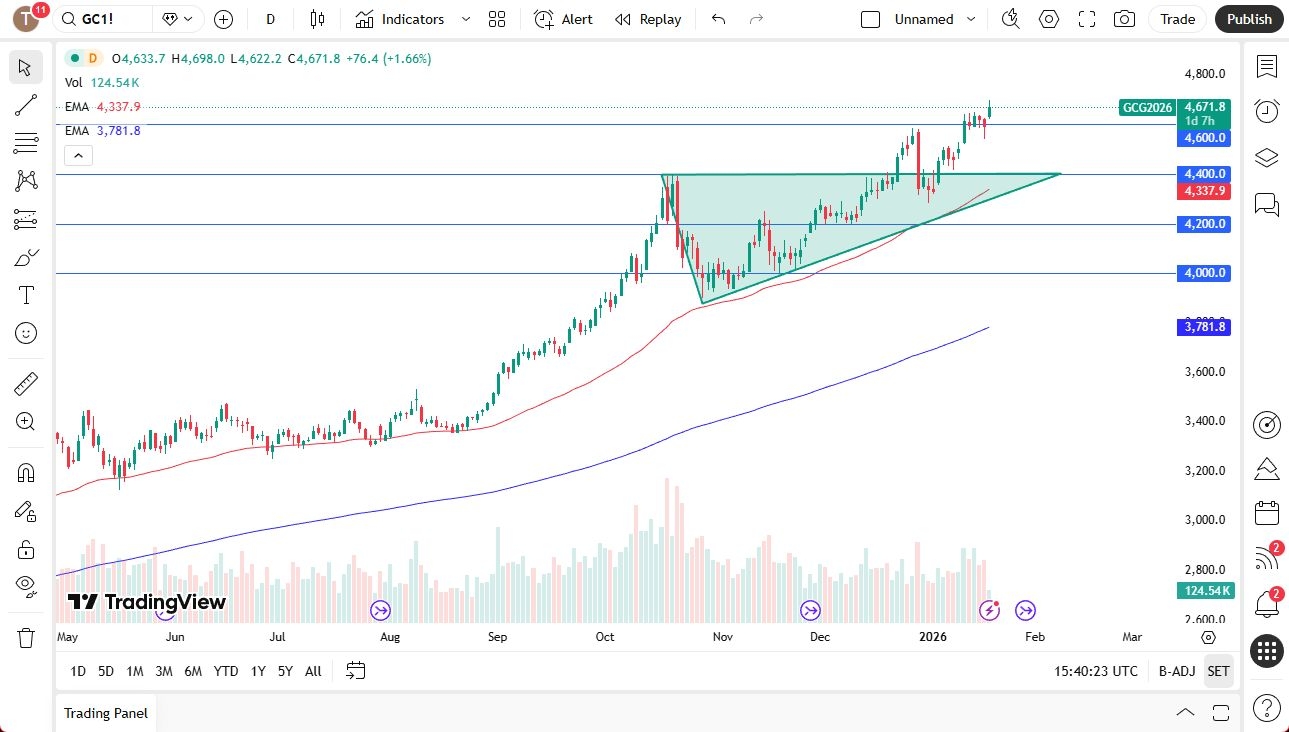Select the Text annotation tool
Viewport: 1289px width, 732px height.
27,294
